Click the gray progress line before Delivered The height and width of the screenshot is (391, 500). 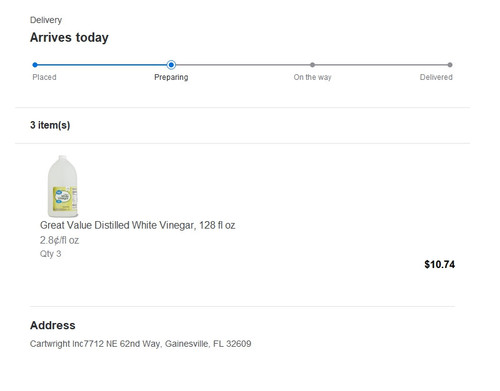point(381,65)
